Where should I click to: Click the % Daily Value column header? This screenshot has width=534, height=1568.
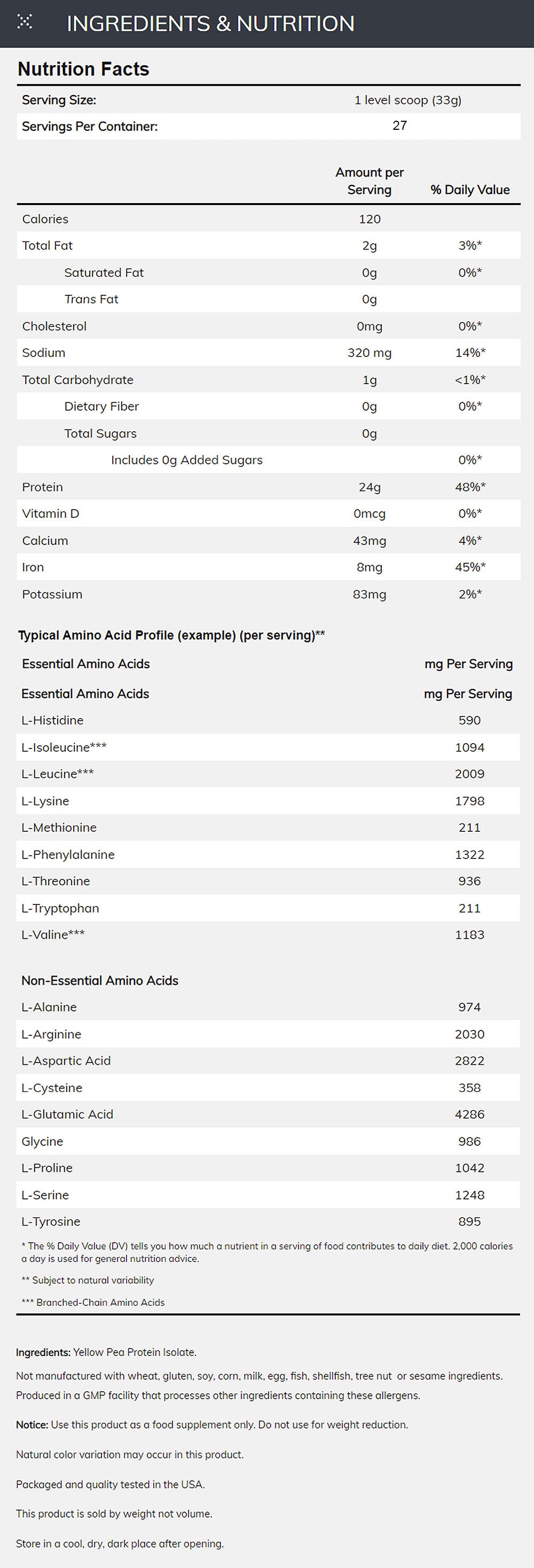coord(470,189)
